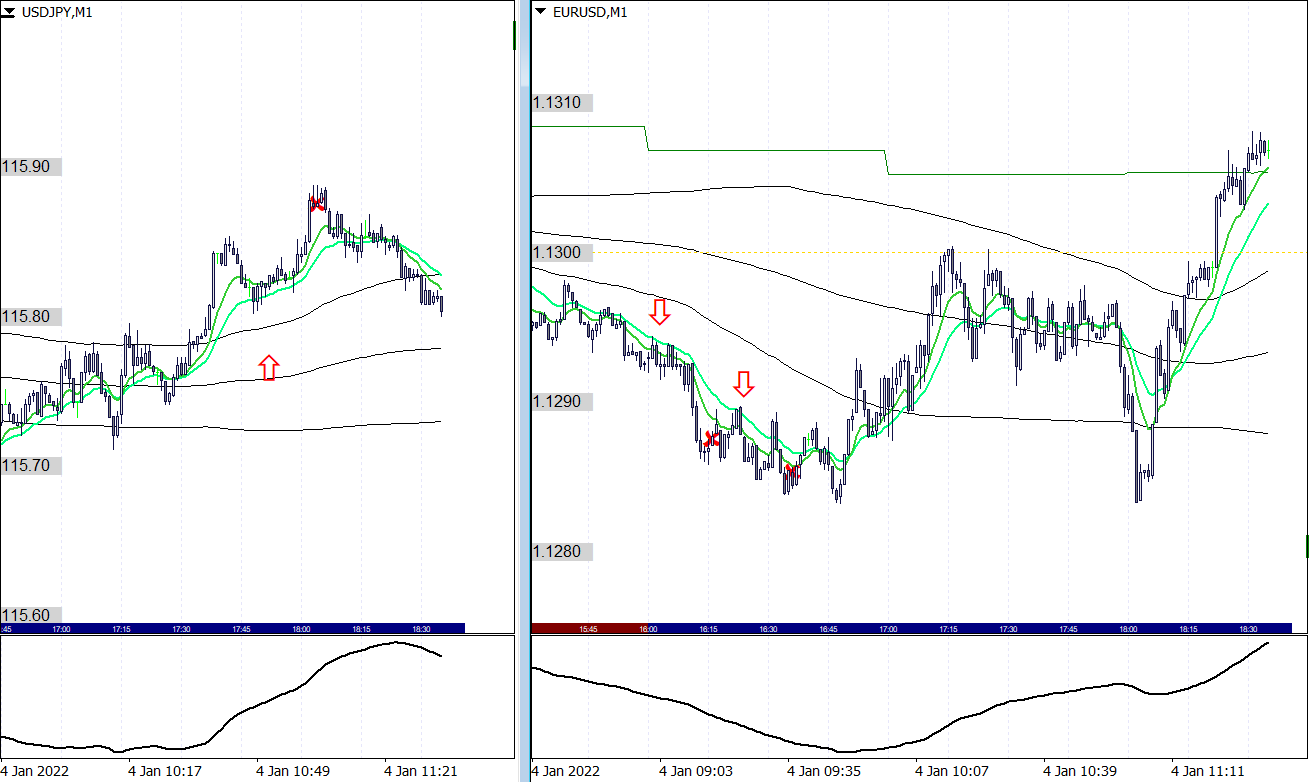Select the lowest red X marker on EURUSD

[791, 471]
